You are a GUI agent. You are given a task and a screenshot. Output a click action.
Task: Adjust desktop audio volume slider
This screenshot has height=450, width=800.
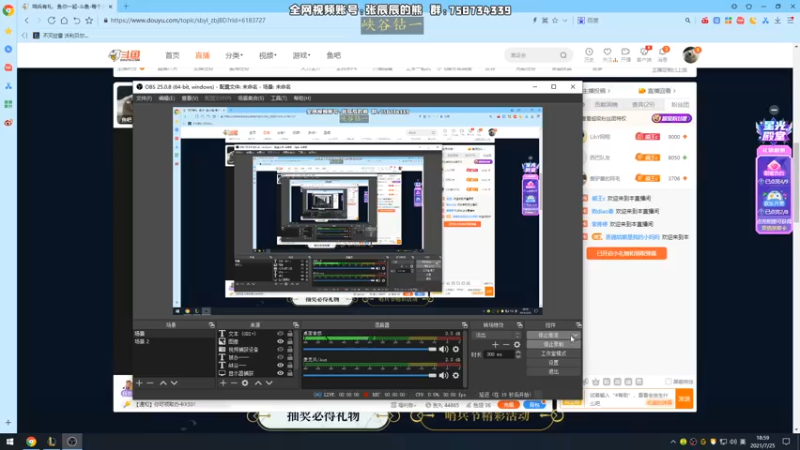[370, 349]
